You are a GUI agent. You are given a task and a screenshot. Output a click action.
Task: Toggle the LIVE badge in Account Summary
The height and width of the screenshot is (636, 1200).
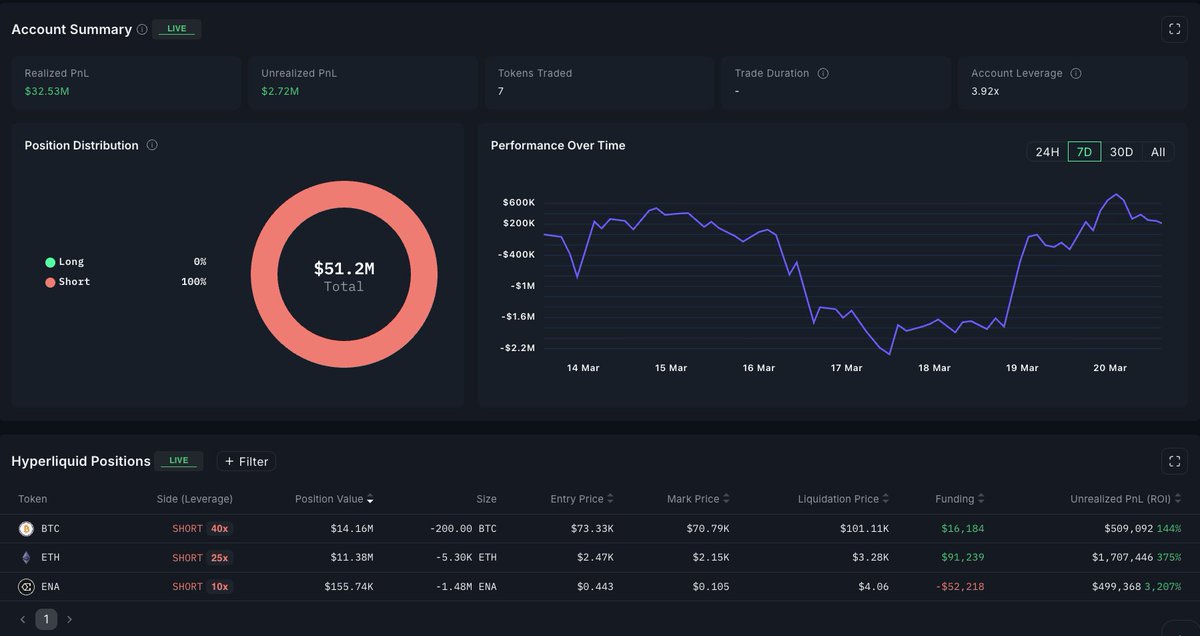tap(177, 29)
